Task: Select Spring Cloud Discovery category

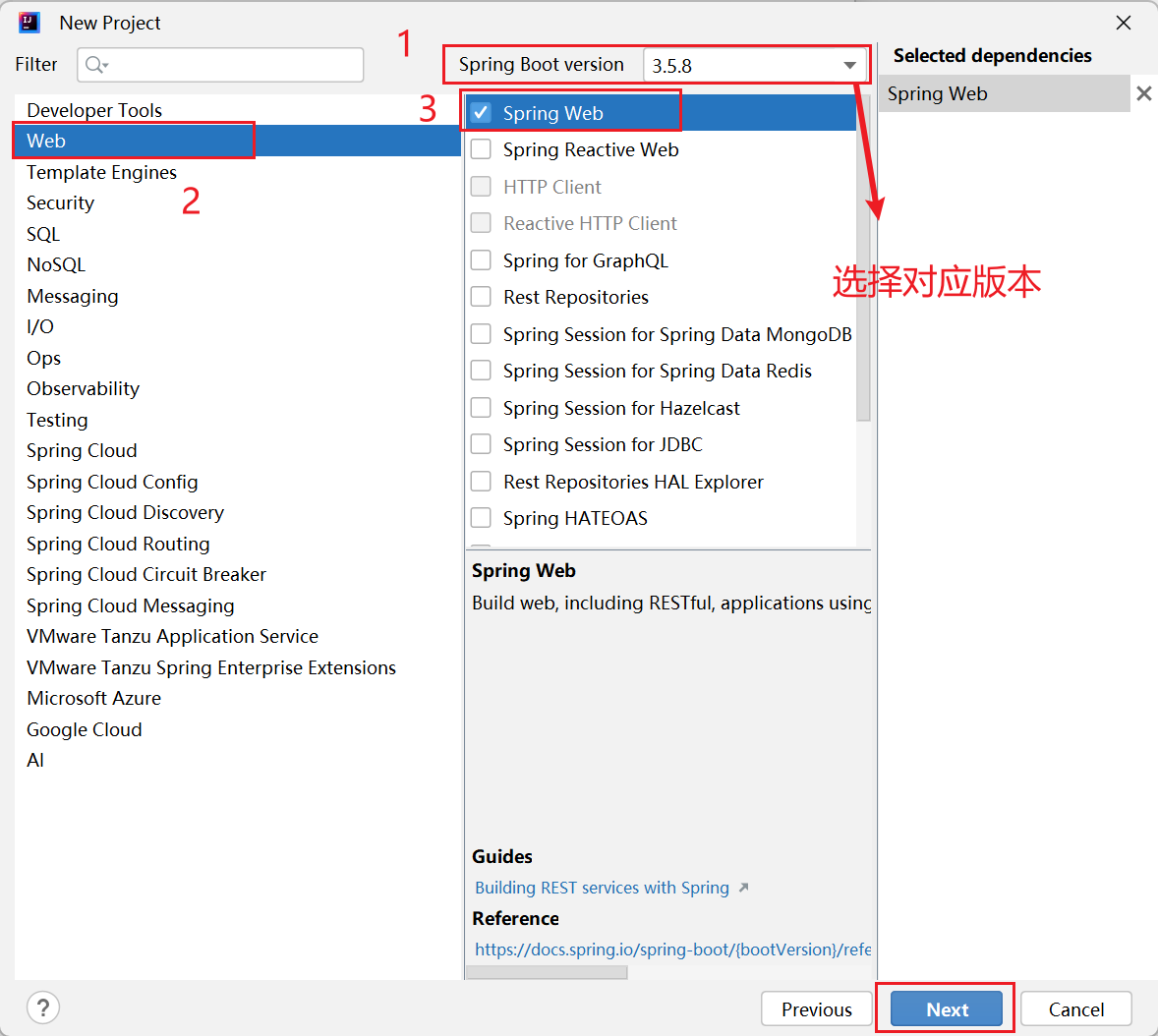Action: (238, 512)
